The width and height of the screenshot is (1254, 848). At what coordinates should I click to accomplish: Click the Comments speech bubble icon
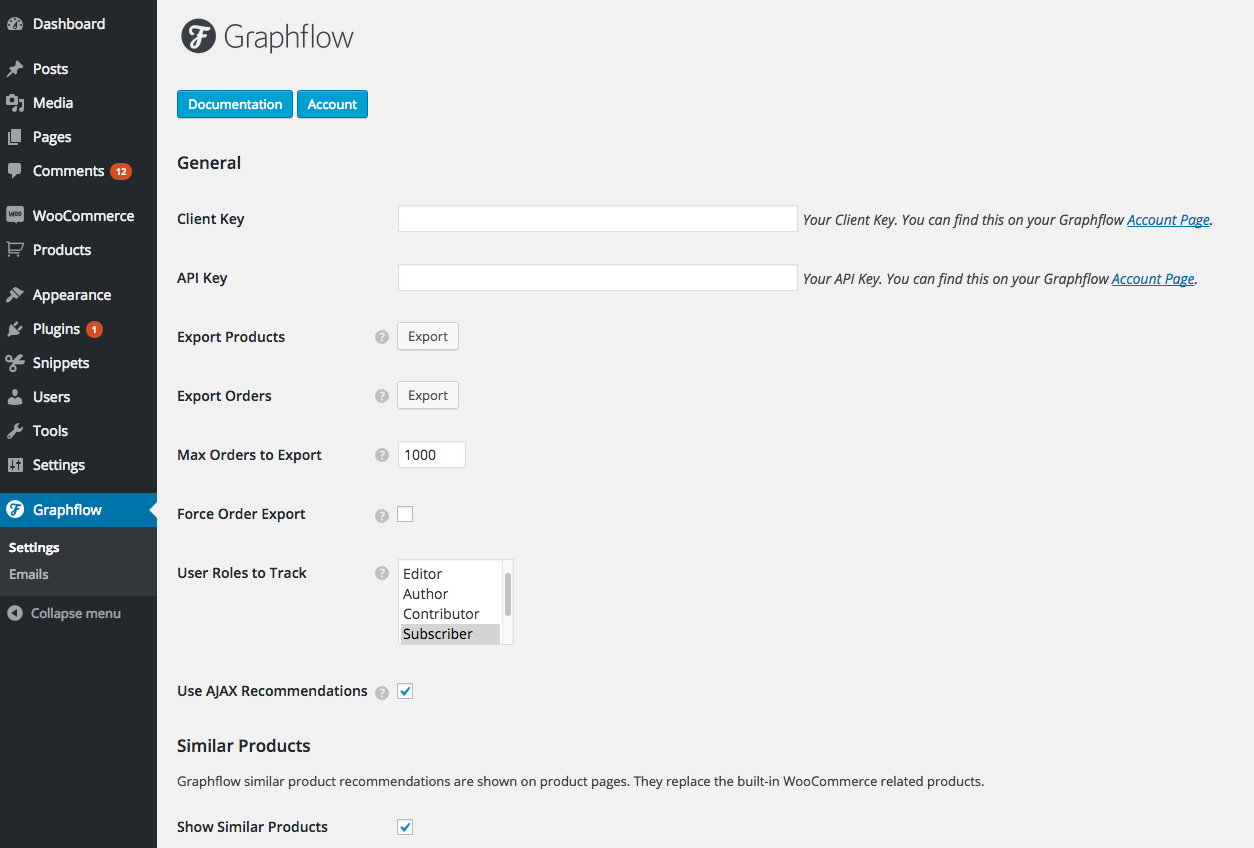(x=15, y=171)
